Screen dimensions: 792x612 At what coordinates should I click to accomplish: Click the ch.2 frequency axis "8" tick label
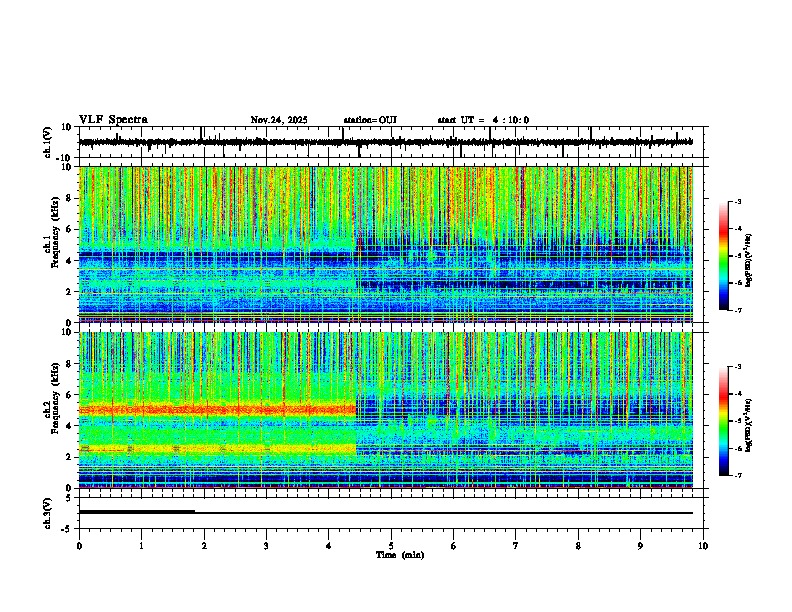70,364
